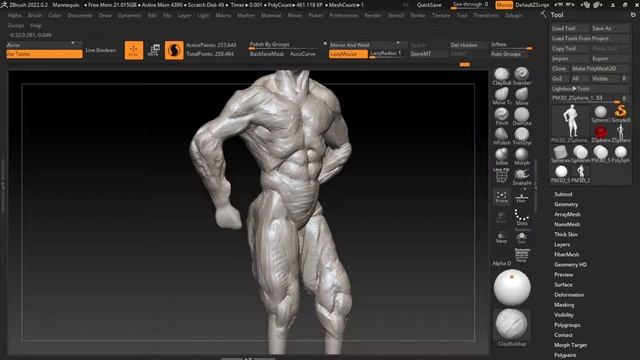Click Del Hidden button
The image size is (640, 360).
[x=468, y=45]
